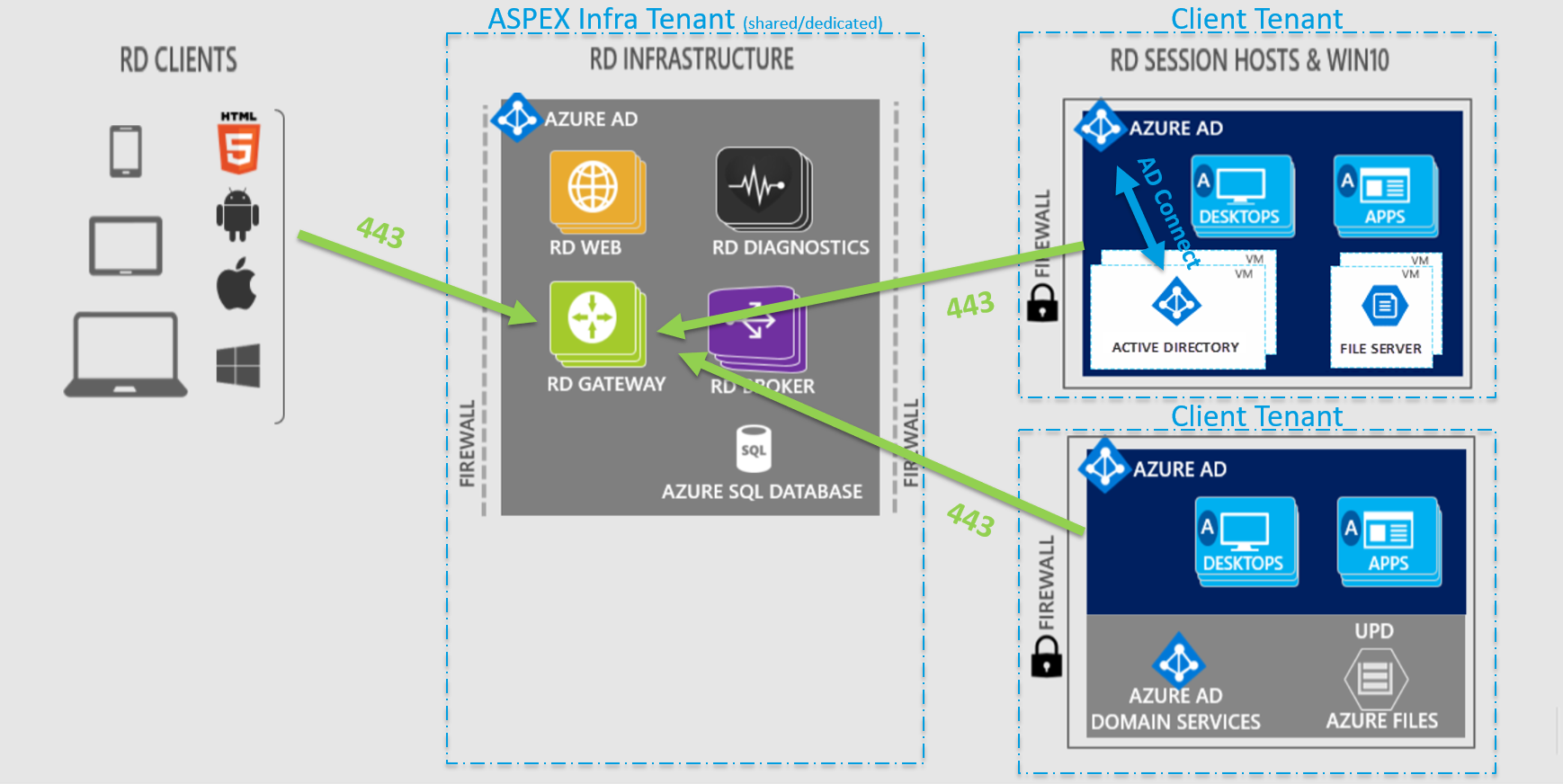Click the ASPEX Infra Tenant title

(612, 19)
